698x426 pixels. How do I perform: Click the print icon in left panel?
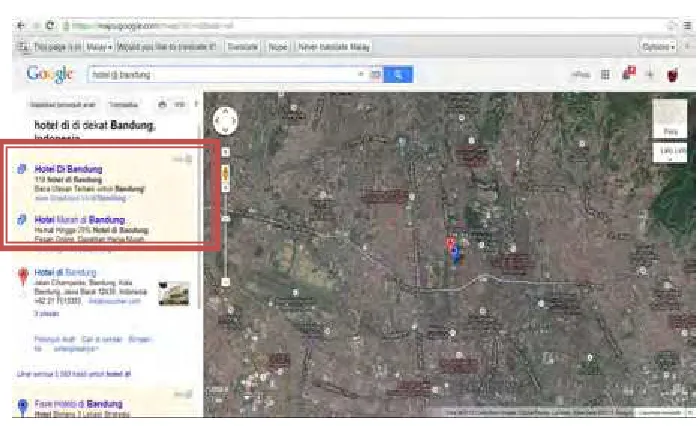tap(162, 105)
